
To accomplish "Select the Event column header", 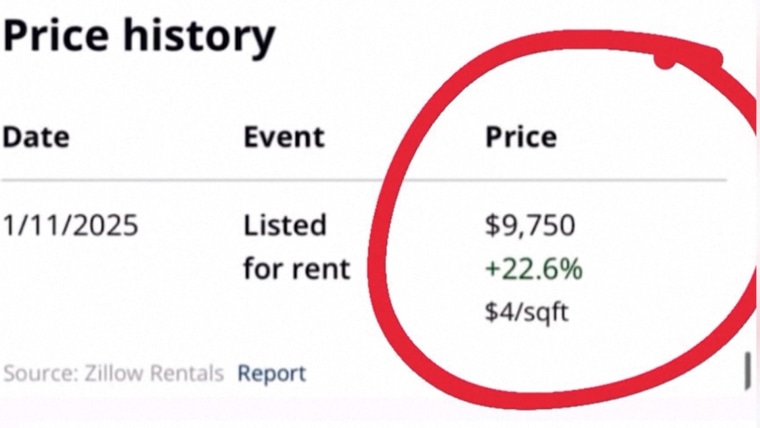I will tap(283, 136).
